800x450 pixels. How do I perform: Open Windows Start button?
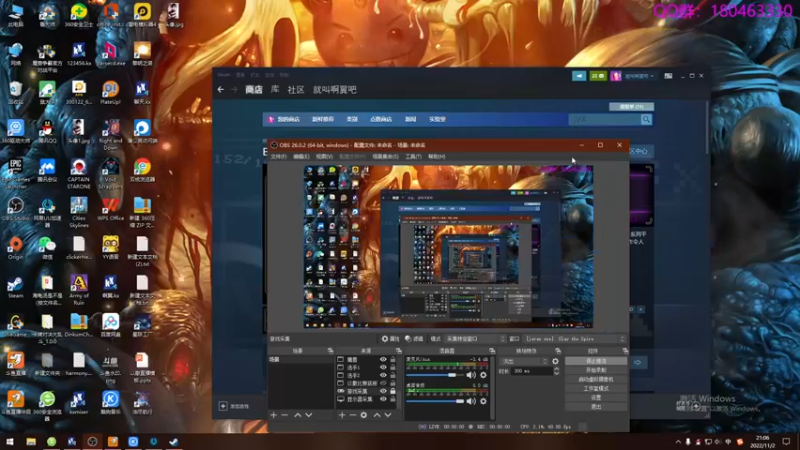point(10,442)
